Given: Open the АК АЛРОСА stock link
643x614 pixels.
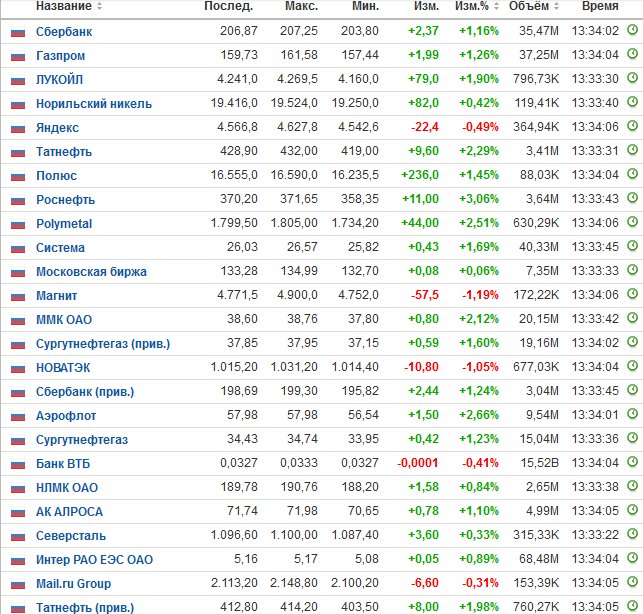Looking at the screenshot, I should (x=70, y=511).
